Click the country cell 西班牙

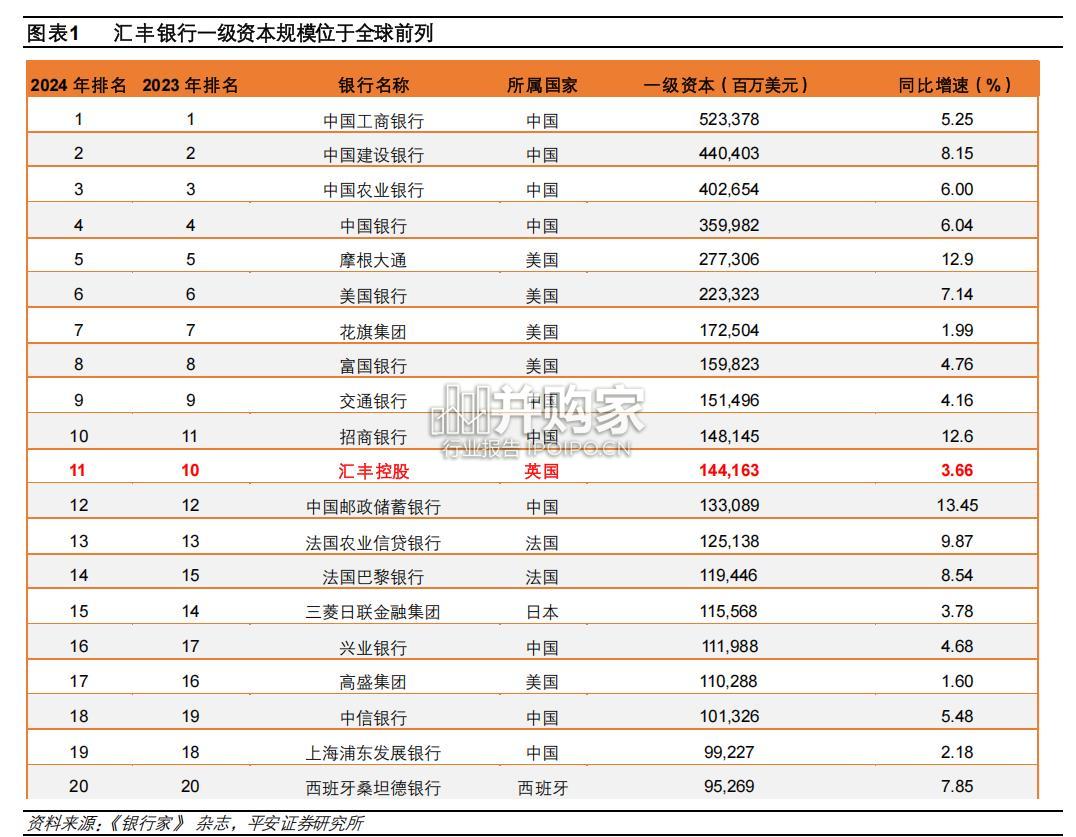pyautogui.click(x=543, y=788)
